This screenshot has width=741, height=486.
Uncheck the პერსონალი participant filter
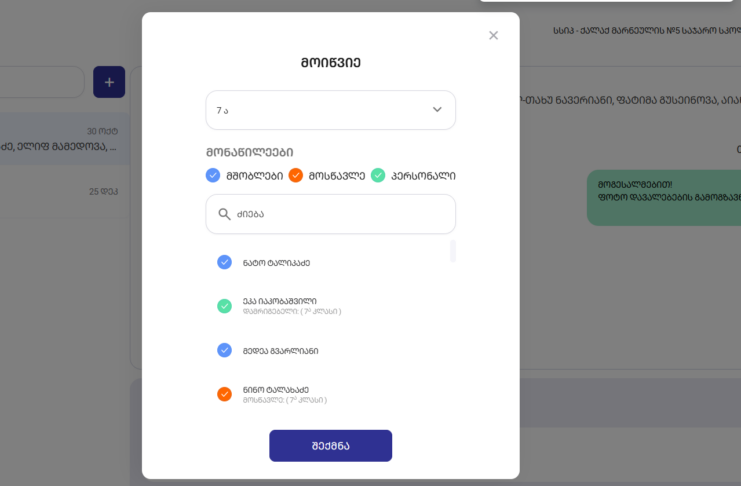point(378,175)
